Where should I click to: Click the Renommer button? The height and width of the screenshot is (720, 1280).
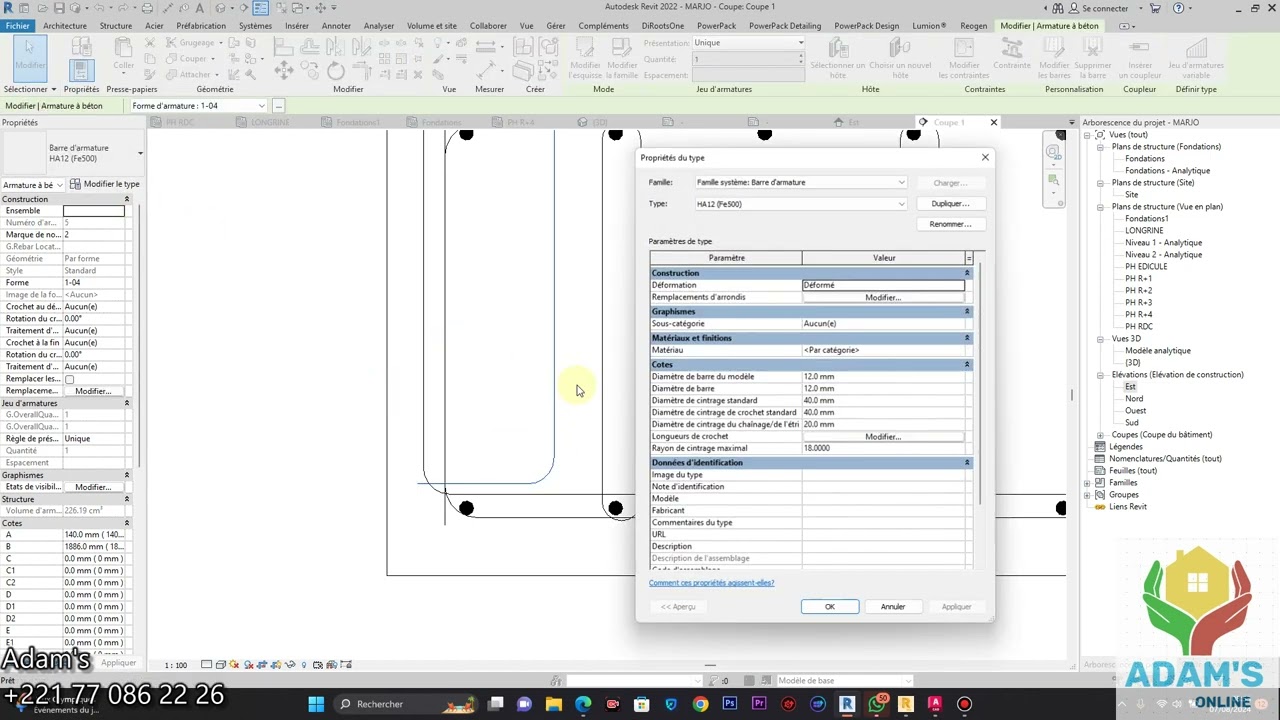pos(950,224)
